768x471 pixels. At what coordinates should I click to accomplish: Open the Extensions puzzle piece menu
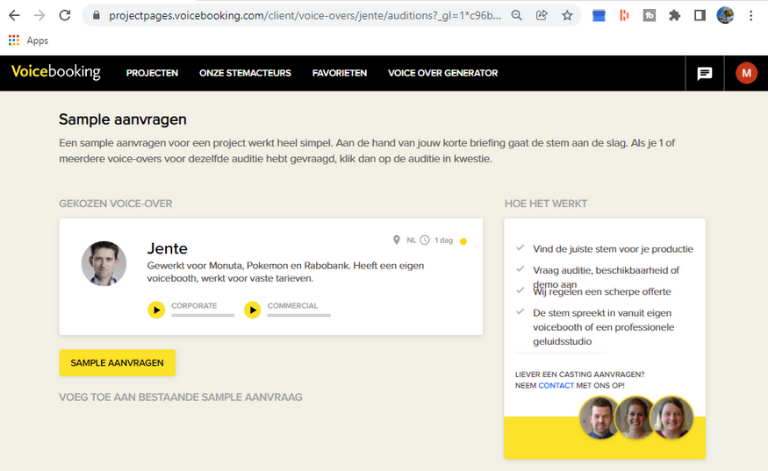tap(675, 16)
